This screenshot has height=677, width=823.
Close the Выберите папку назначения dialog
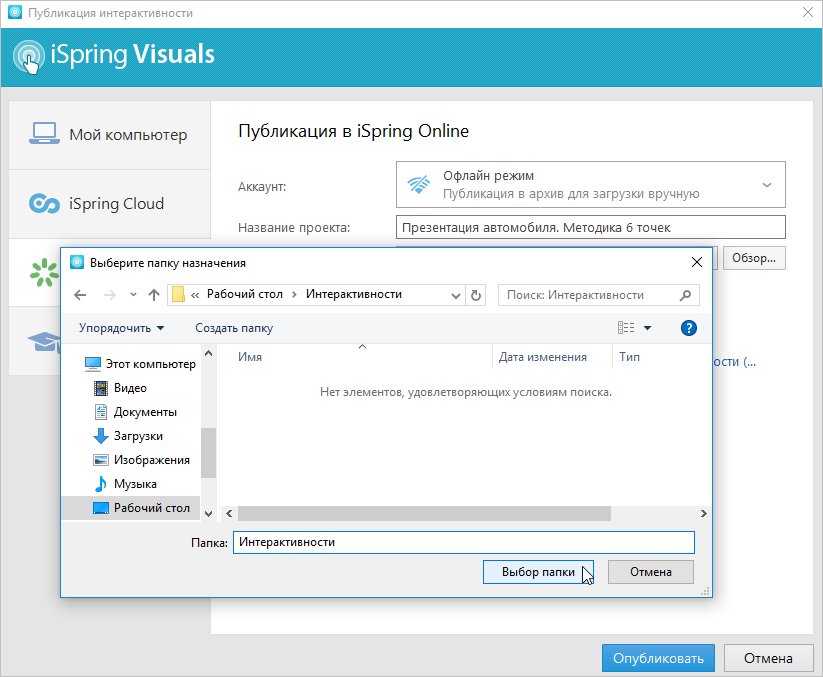coord(697,262)
